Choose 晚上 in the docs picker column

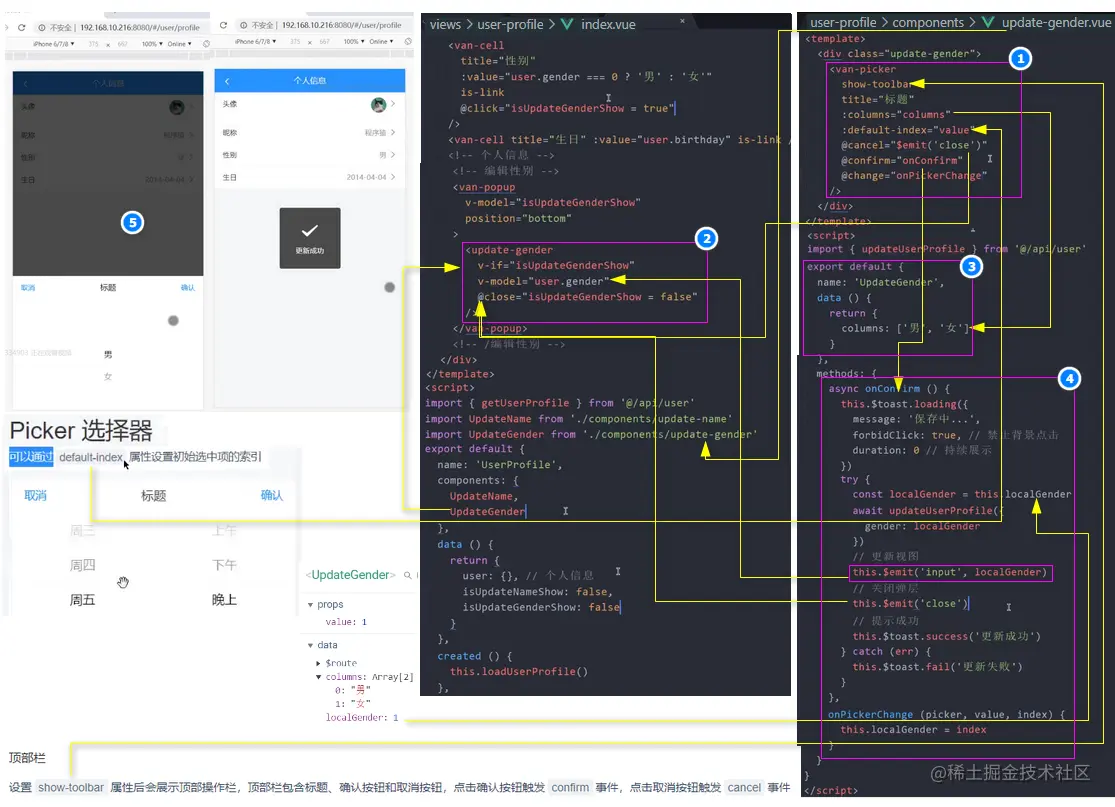point(225,600)
